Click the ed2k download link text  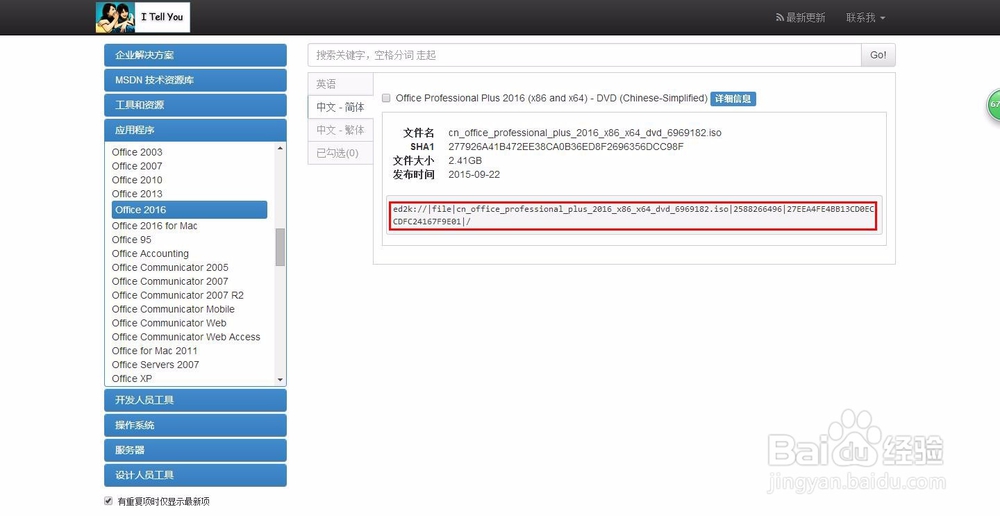coord(633,216)
